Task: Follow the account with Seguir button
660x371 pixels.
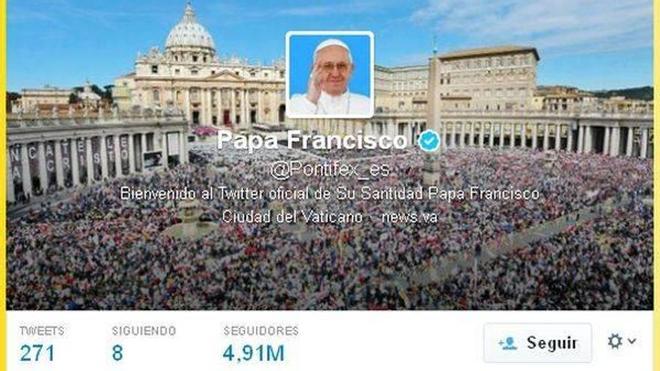Action: [538, 343]
